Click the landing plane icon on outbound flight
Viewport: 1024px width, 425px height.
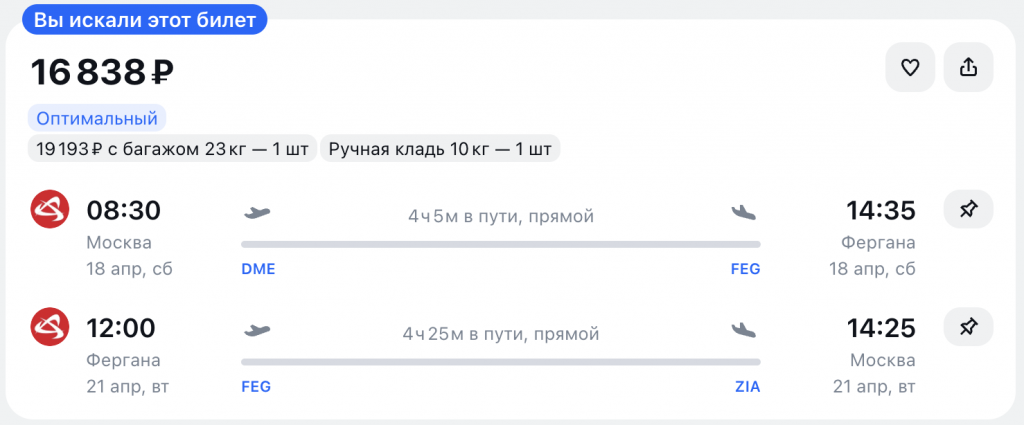tap(744, 213)
